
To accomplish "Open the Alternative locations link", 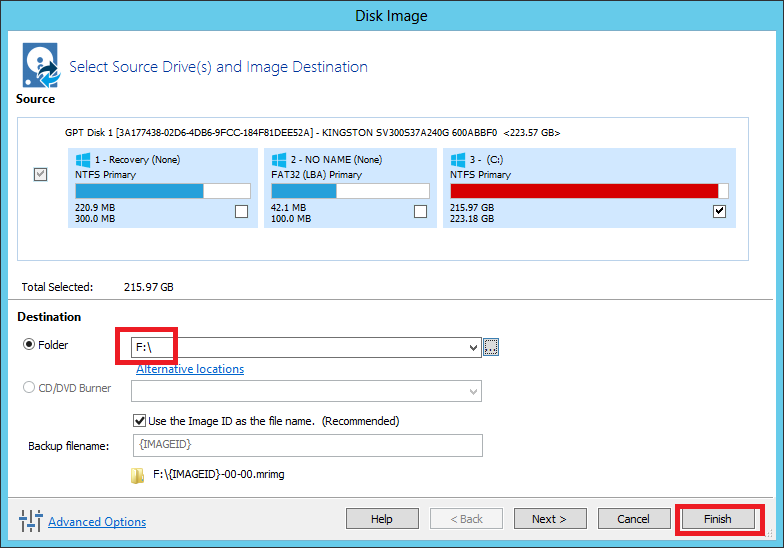I will point(190,369).
